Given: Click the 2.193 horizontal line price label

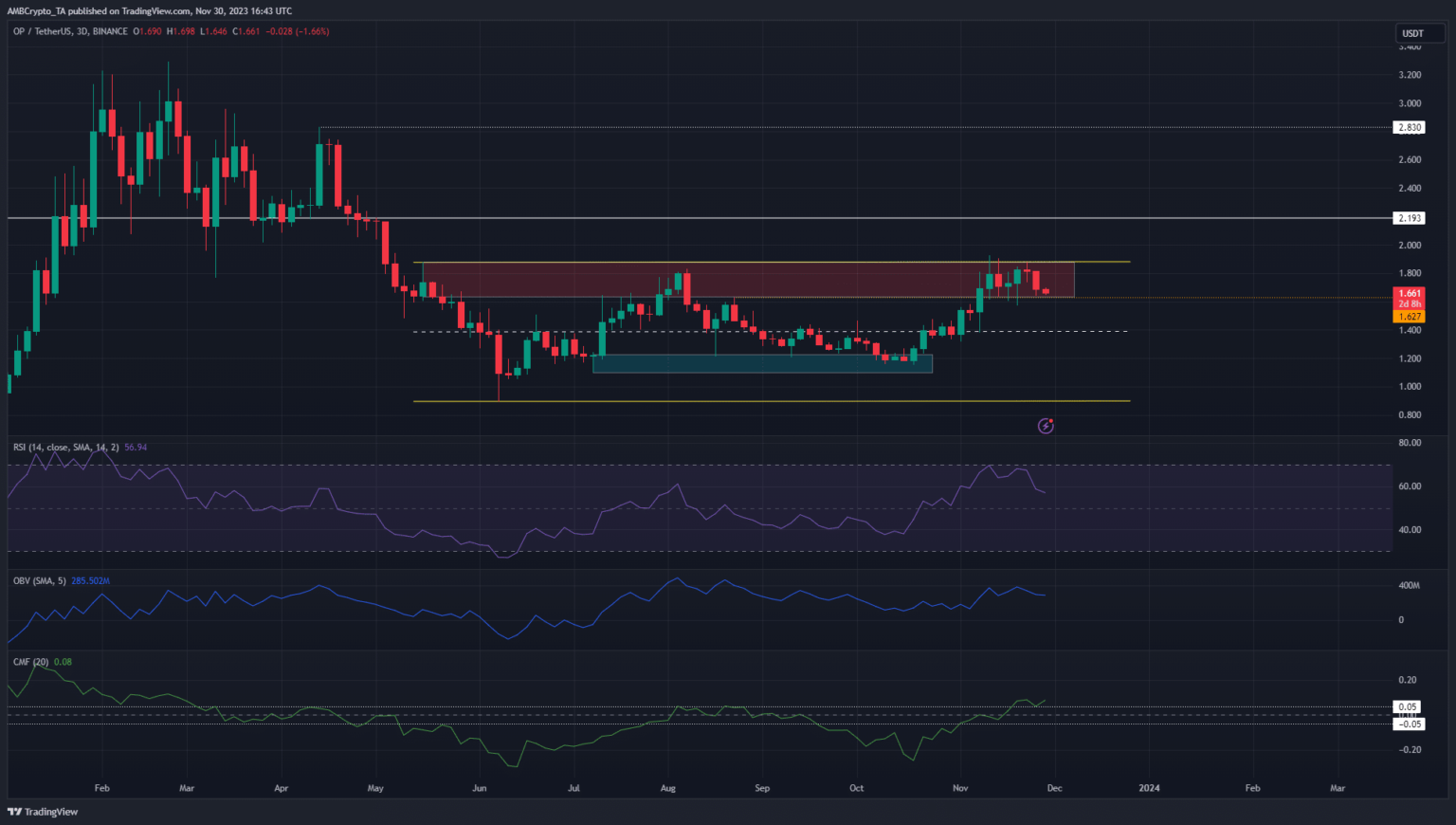Looking at the screenshot, I should click(1410, 218).
